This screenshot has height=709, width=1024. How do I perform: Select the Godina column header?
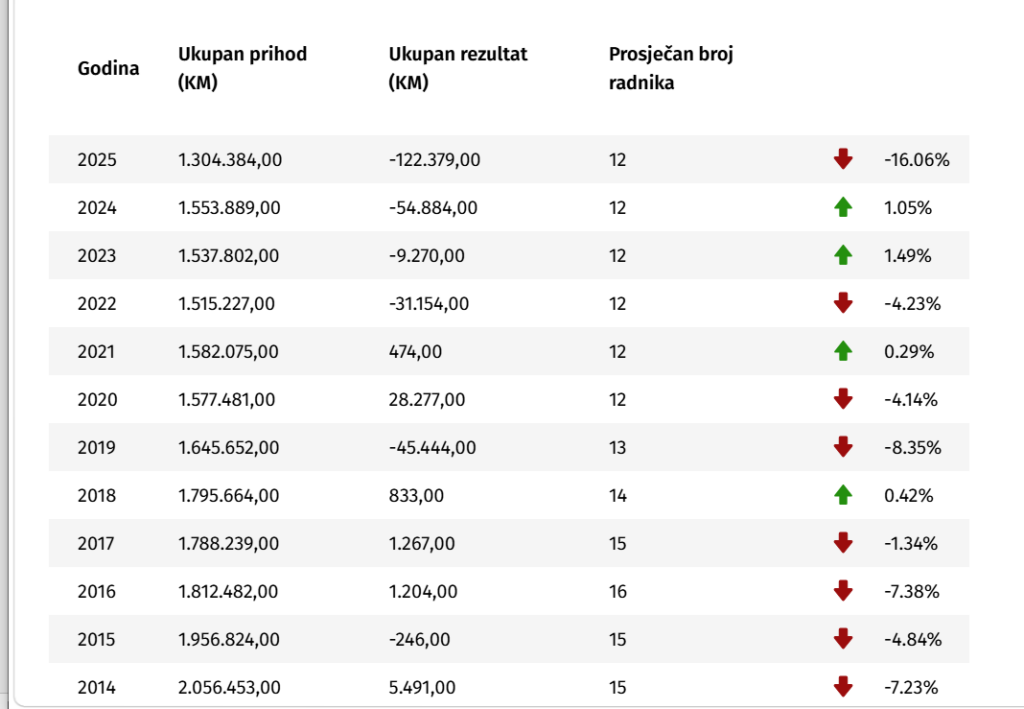point(108,68)
